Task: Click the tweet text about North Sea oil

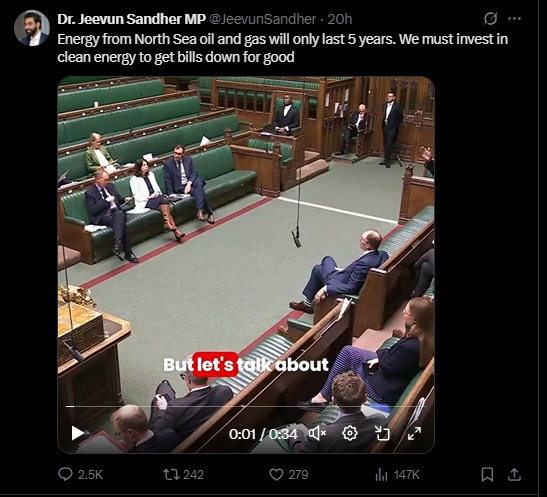Action: point(283,48)
